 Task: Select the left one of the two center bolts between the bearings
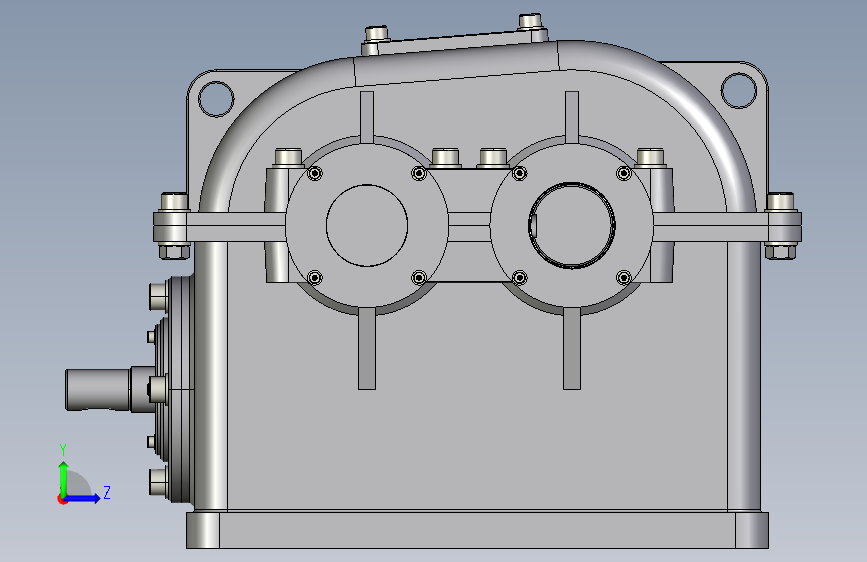(x=446, y=157)
